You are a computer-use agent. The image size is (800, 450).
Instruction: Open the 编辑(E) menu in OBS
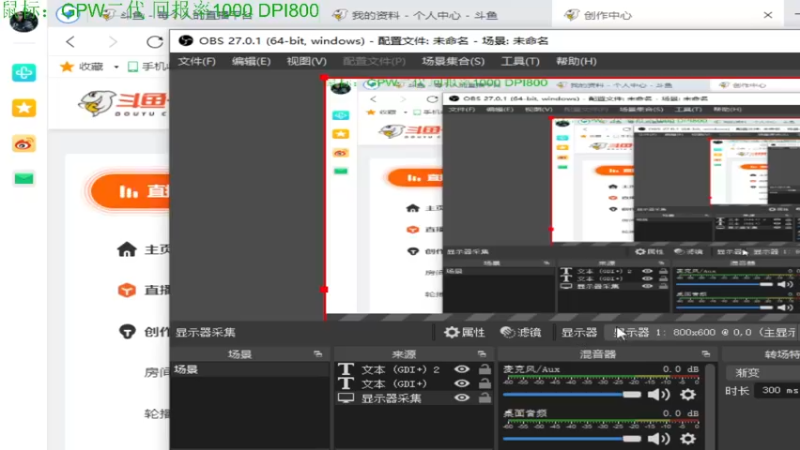251,61
